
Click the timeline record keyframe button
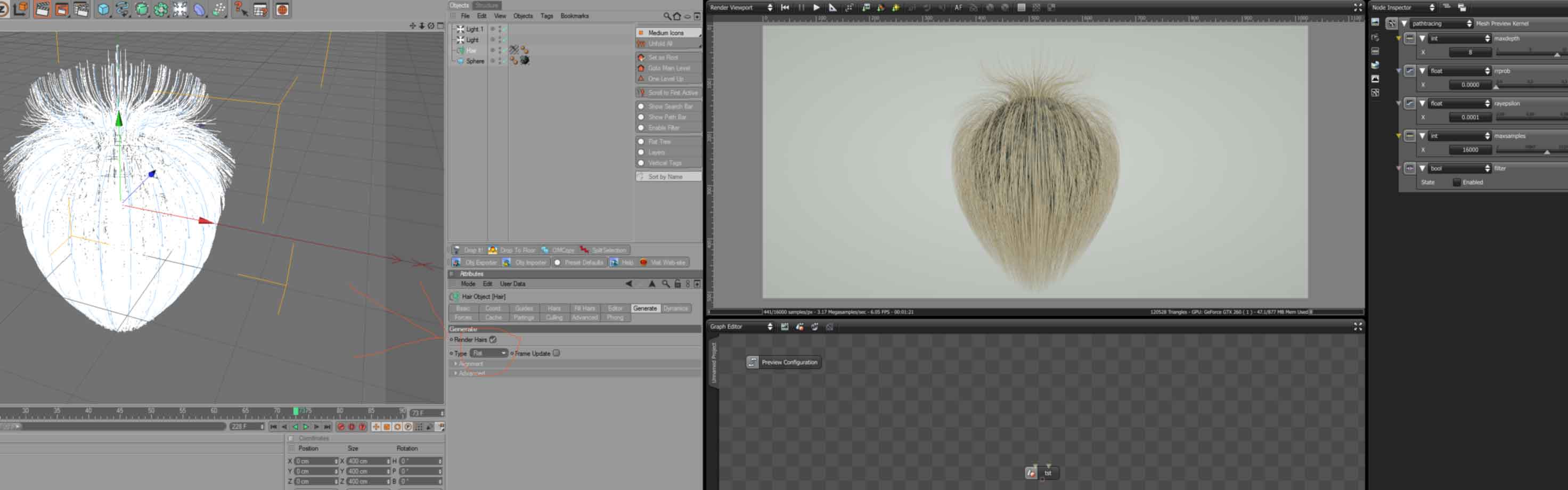click(x=341, y=427)
